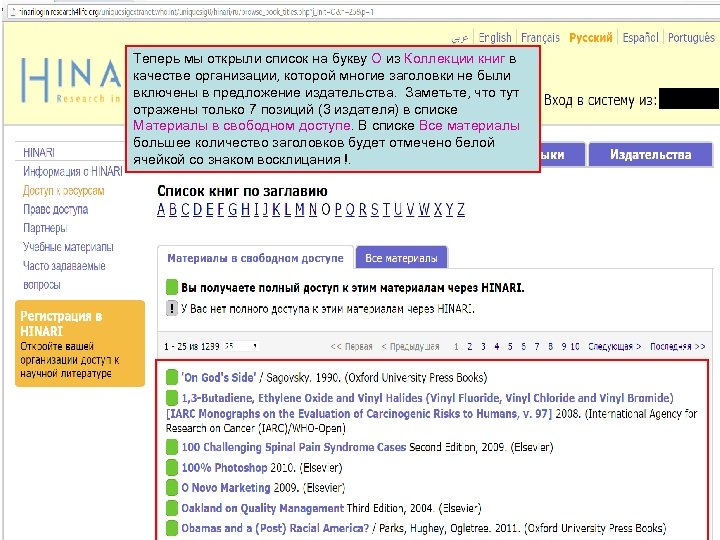Click the HINARI logo
720x540 pixels.
pyautogui.click(x=71, y=80)
